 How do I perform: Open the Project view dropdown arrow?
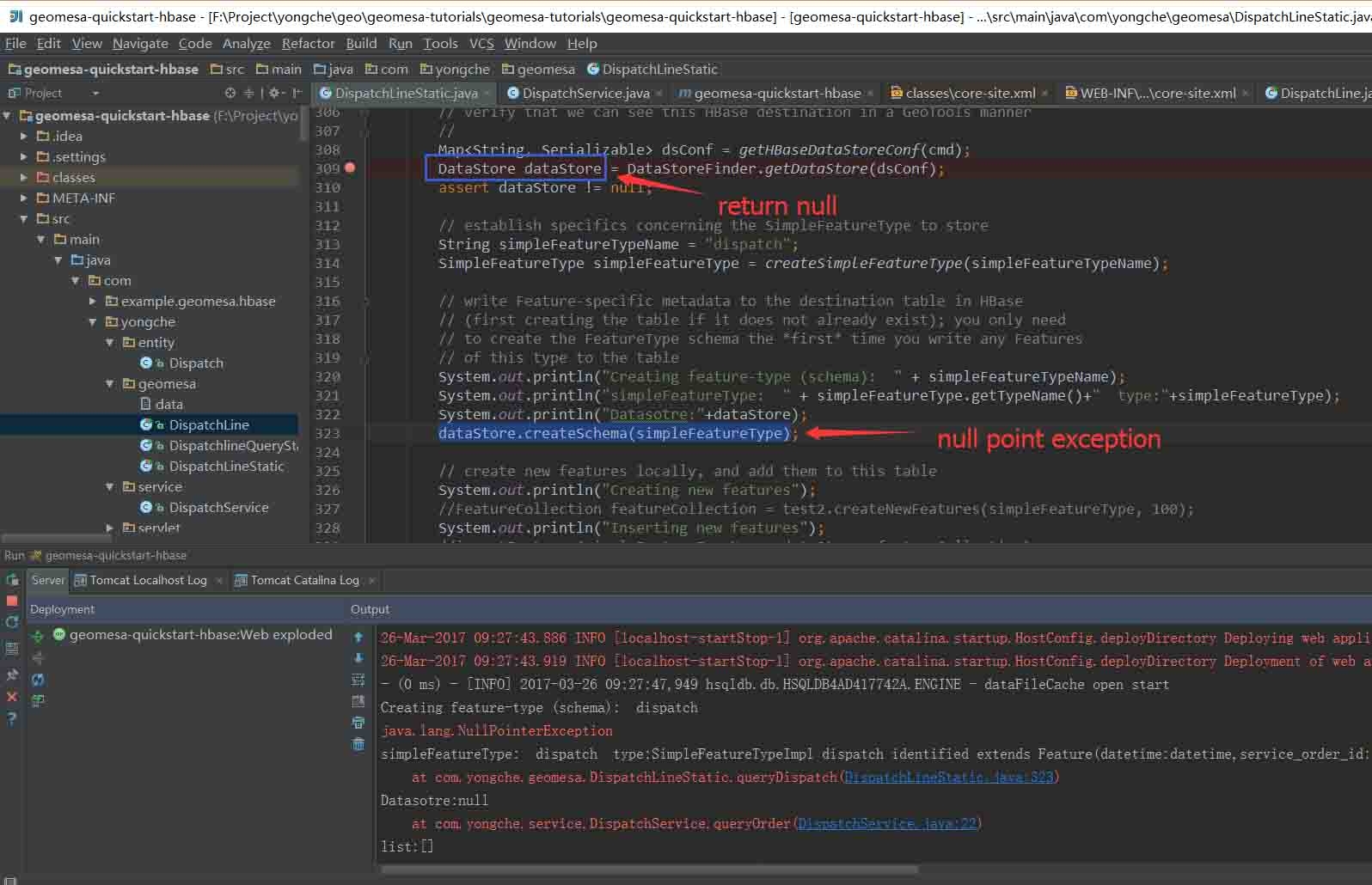(95, 93)
